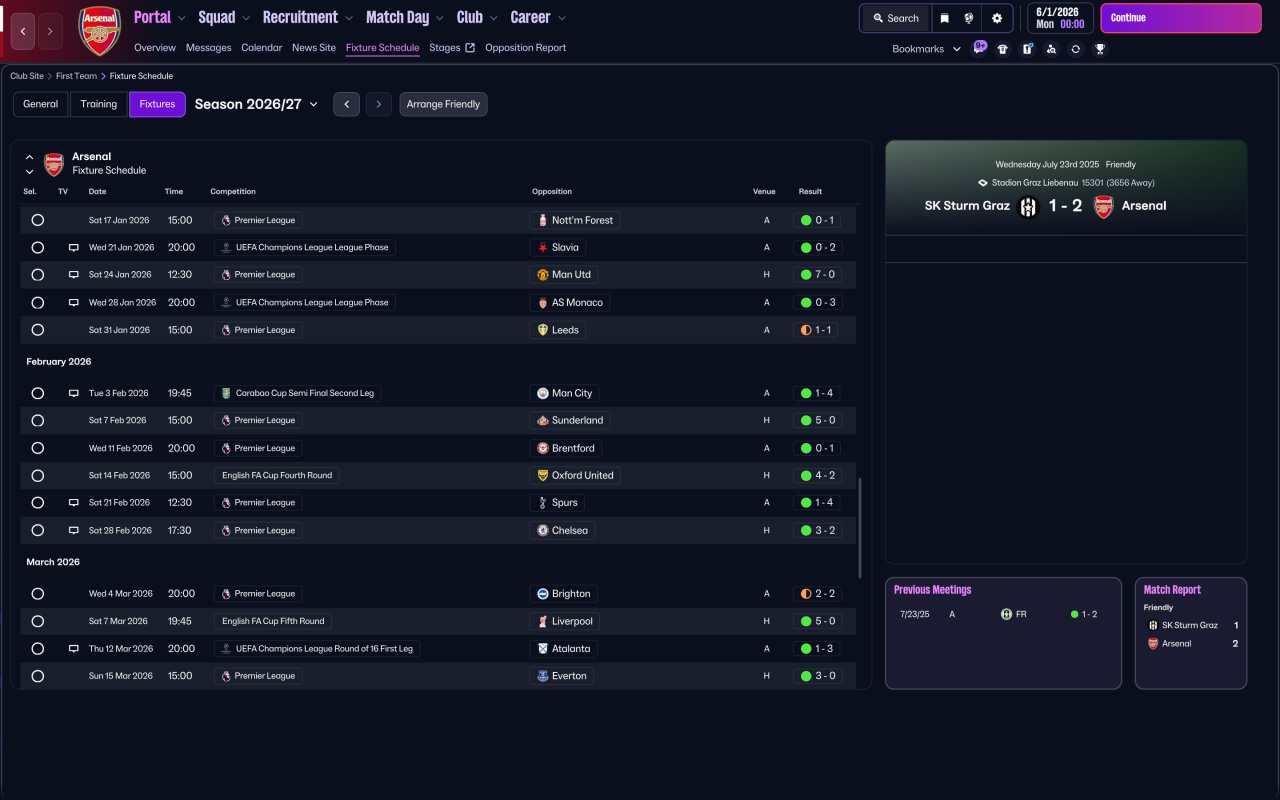The height and width of the screenshot is (800, 1280).
Task: Open the chat notifications icon showing 9+
Action: click(x=980, y=47)
